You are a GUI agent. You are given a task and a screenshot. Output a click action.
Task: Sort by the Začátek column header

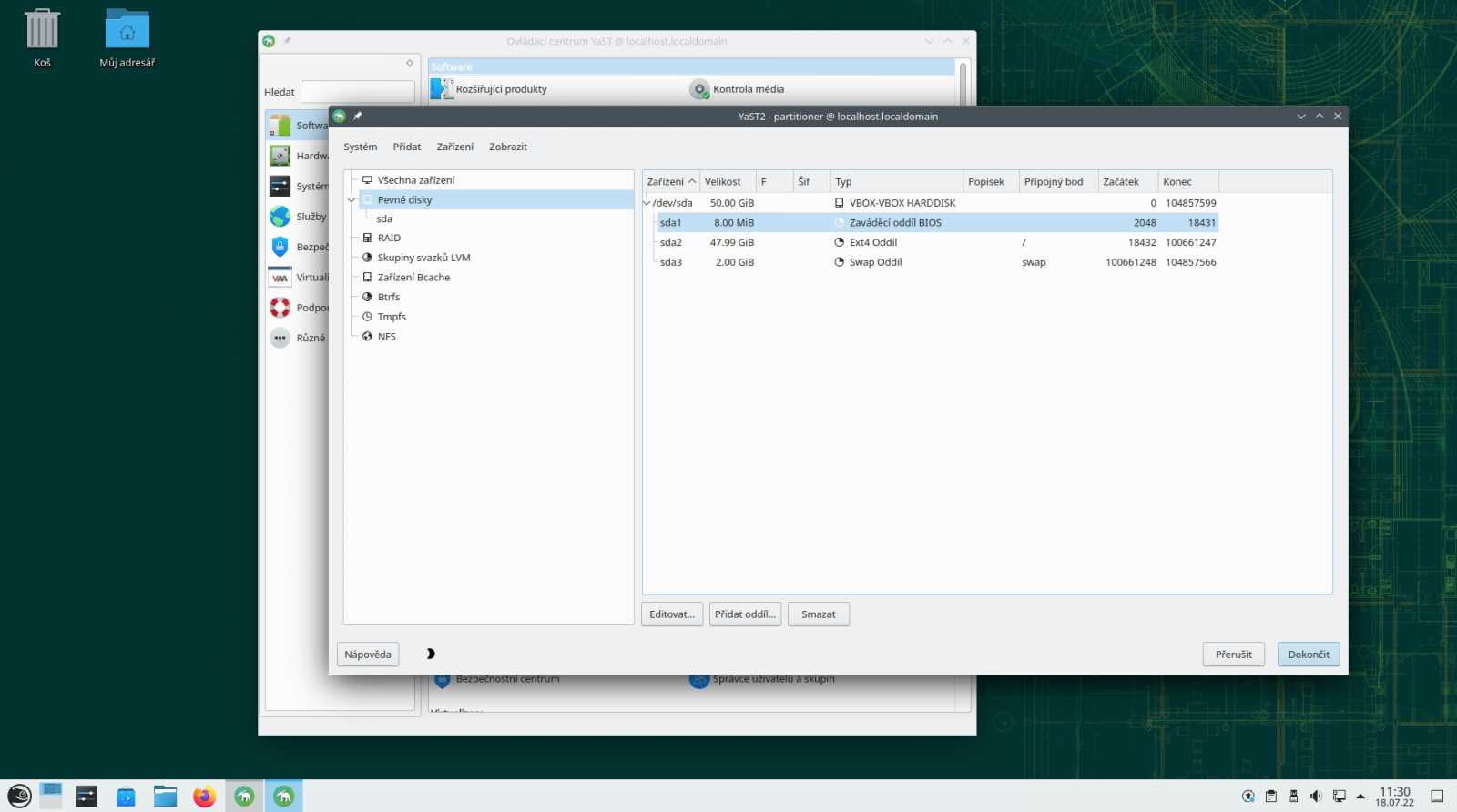(1128, 182)
